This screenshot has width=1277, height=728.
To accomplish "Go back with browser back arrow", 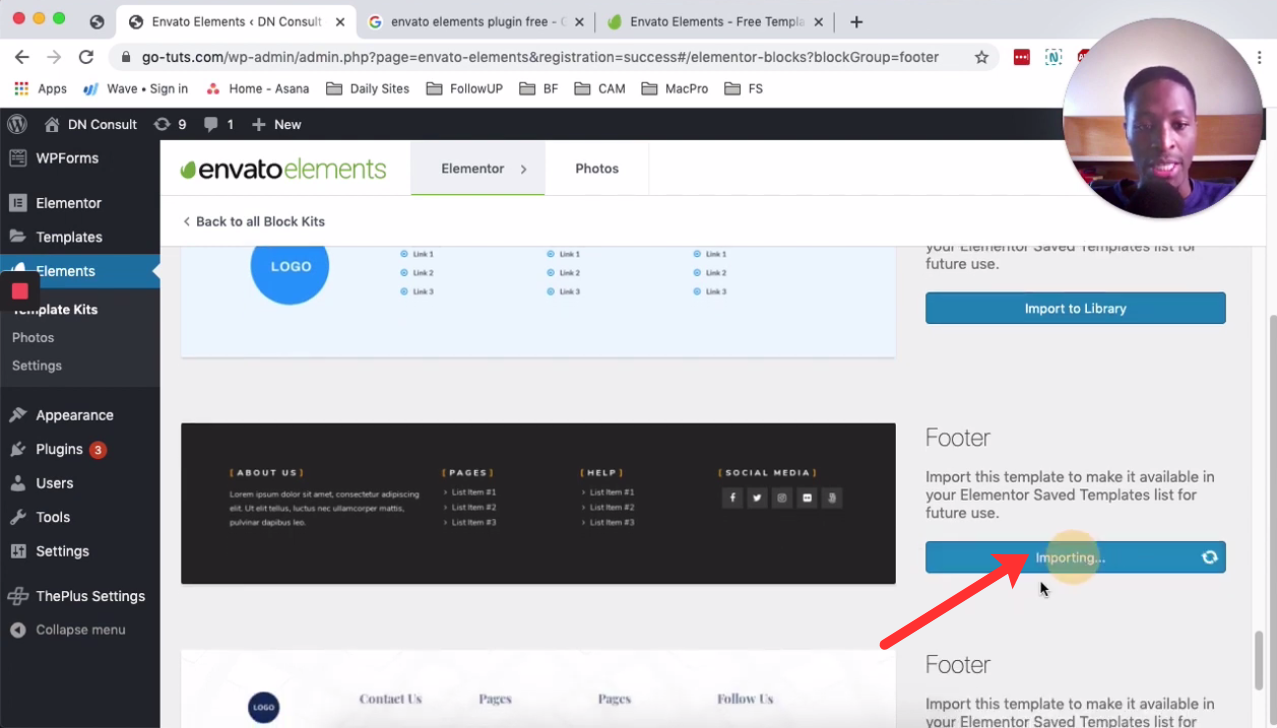I will point(22,57).
